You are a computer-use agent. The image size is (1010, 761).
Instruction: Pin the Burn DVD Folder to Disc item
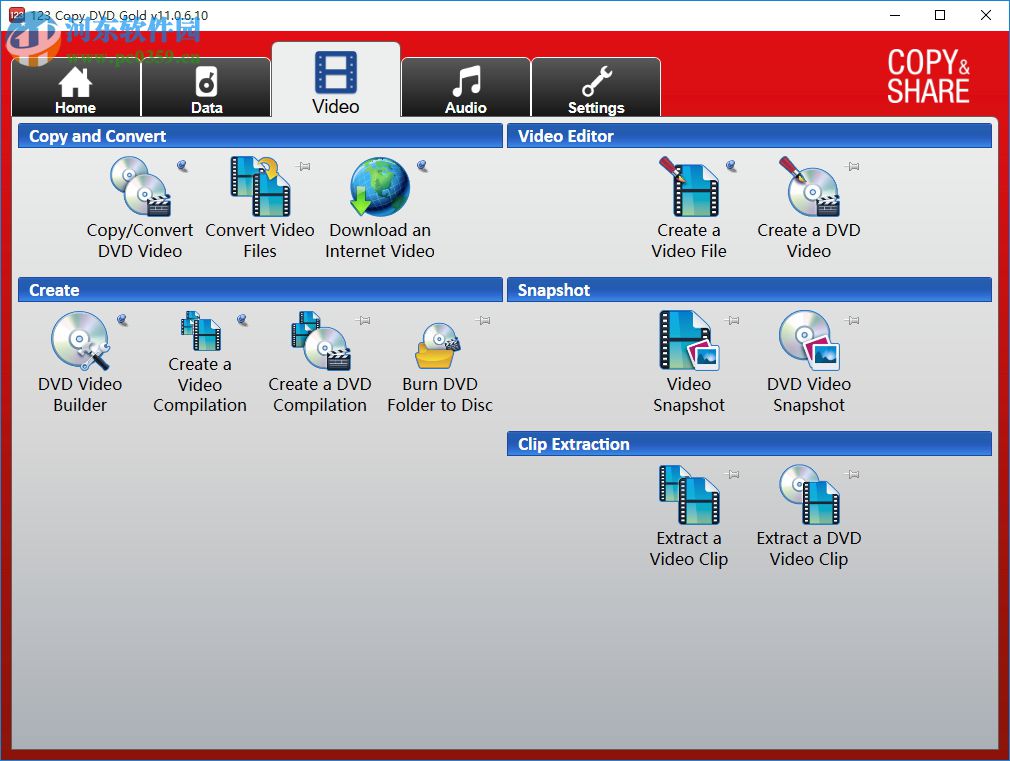tap(483, 320)
